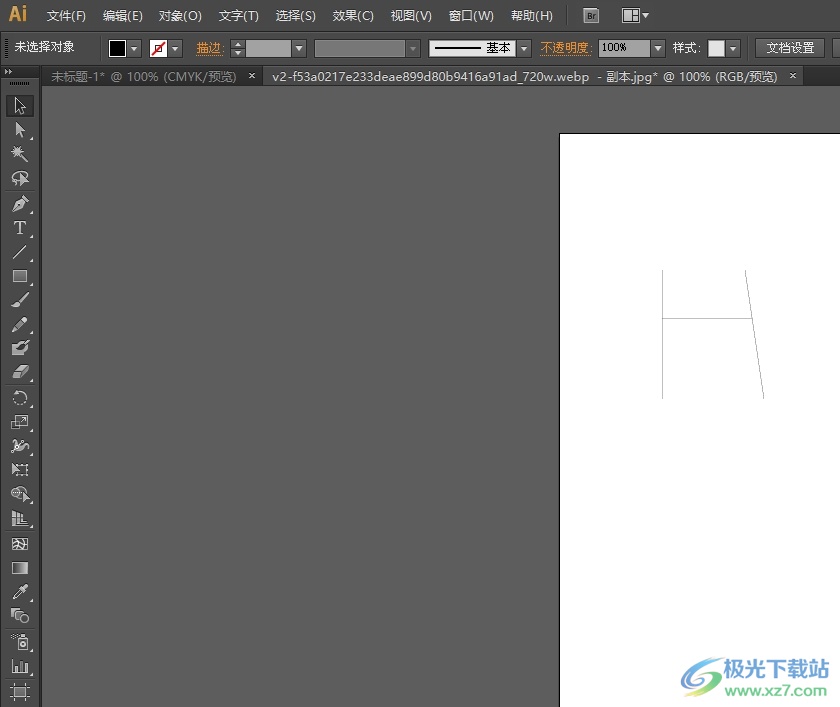Open the stroke color dropdown
The image size is (840, 707).
click(x=175, y=48)
